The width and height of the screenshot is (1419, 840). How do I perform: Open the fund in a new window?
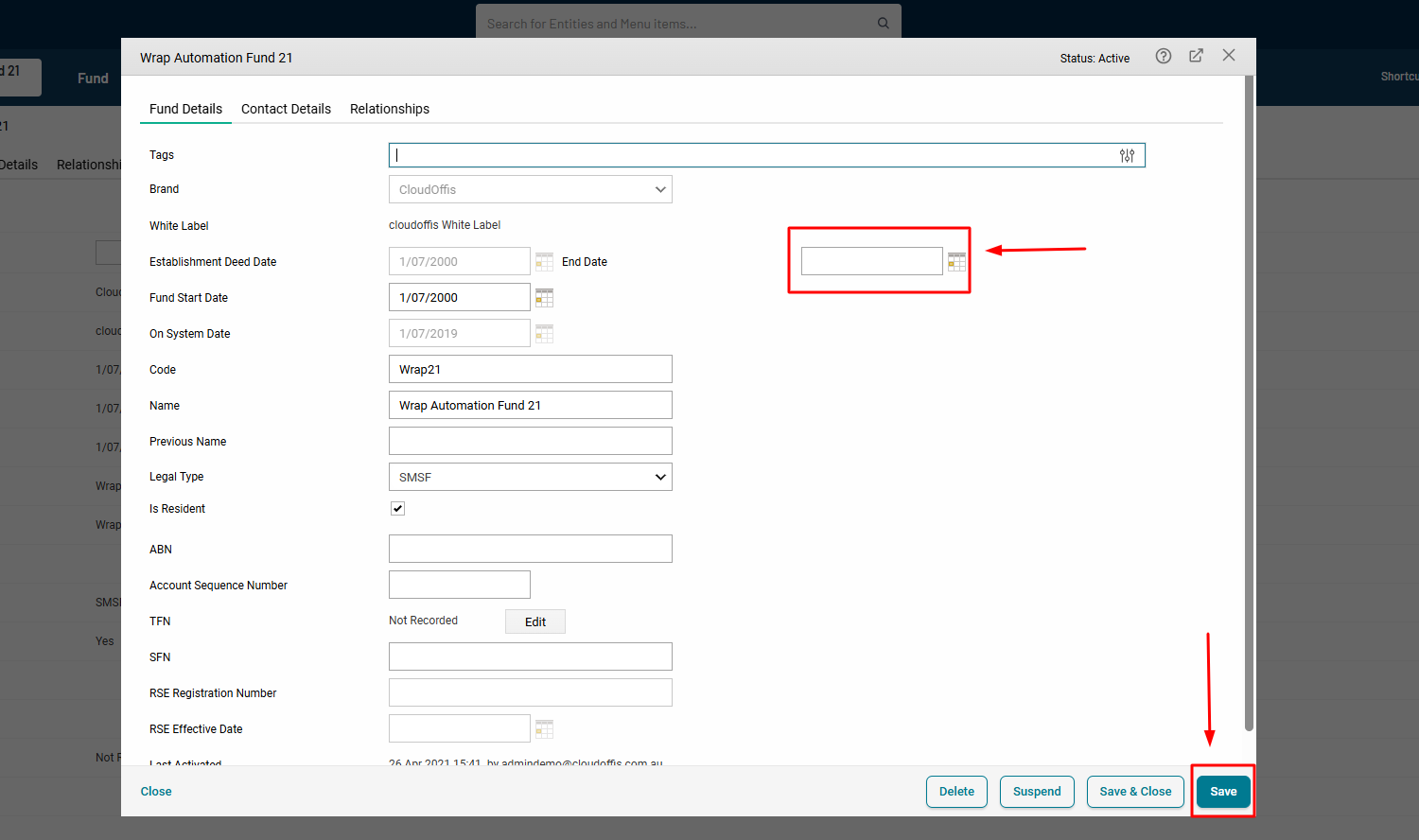[x=1196, y=56]
